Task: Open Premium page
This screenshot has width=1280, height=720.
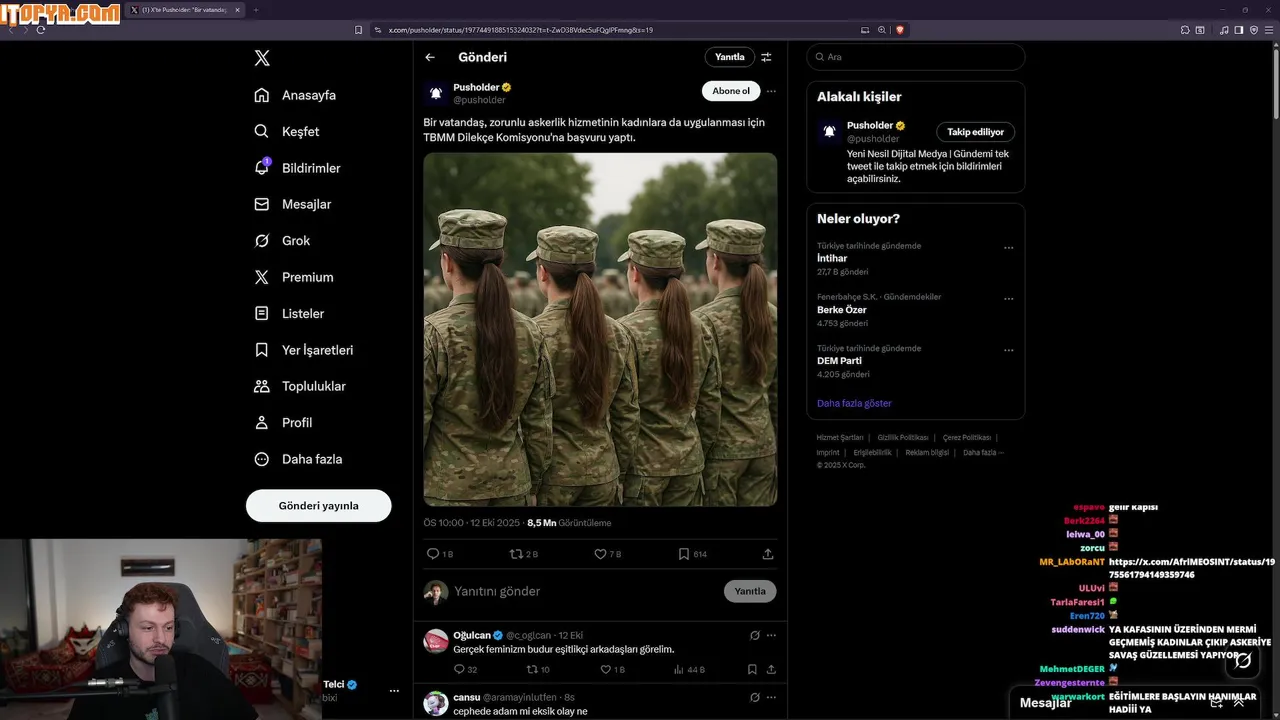Action: point(294,277)
